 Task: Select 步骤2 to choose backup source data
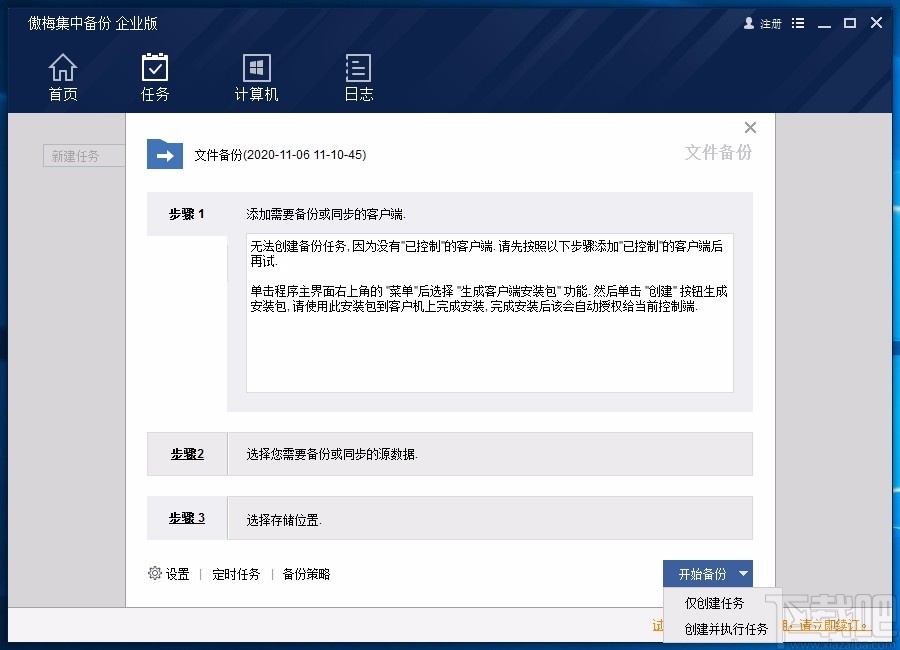pyautogui.click(x=188, y=453)
